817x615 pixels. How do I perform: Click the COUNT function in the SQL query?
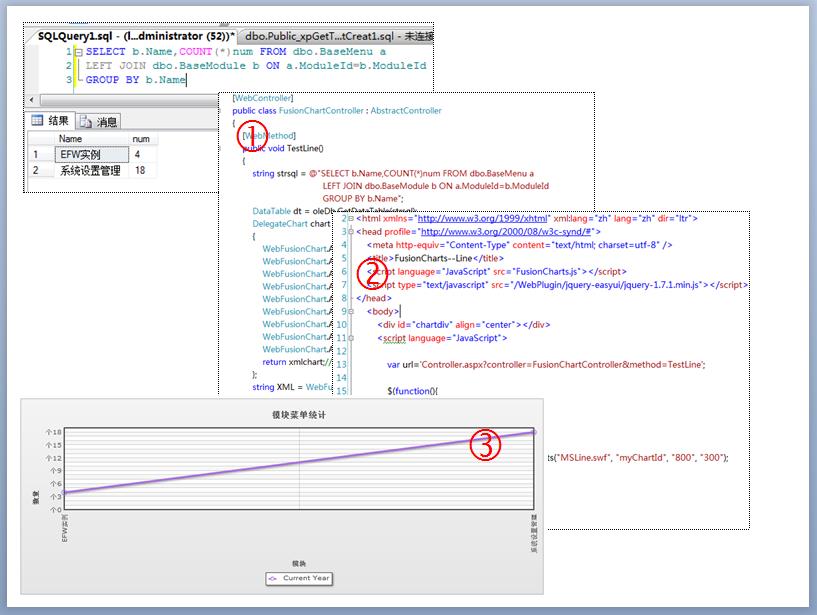(195, 52)
